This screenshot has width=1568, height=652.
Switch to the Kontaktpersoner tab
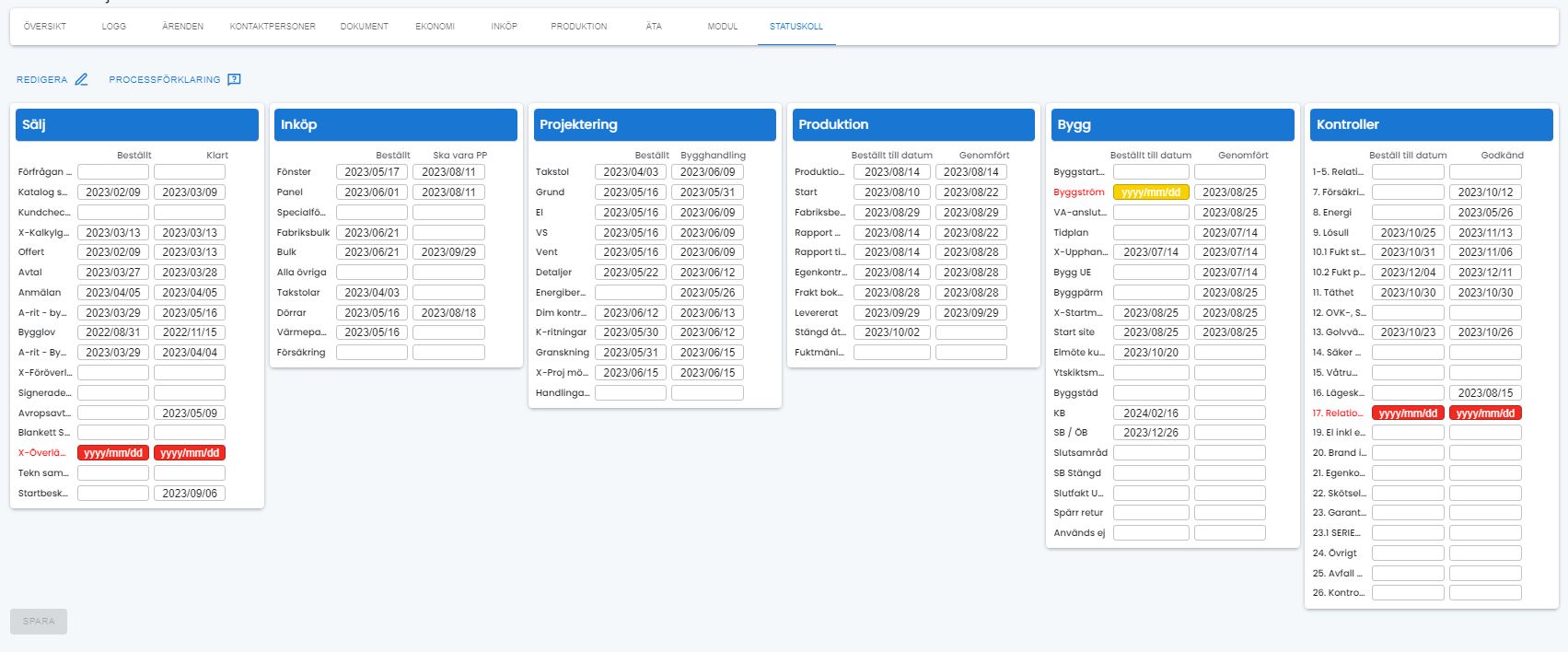click(273, 27)
